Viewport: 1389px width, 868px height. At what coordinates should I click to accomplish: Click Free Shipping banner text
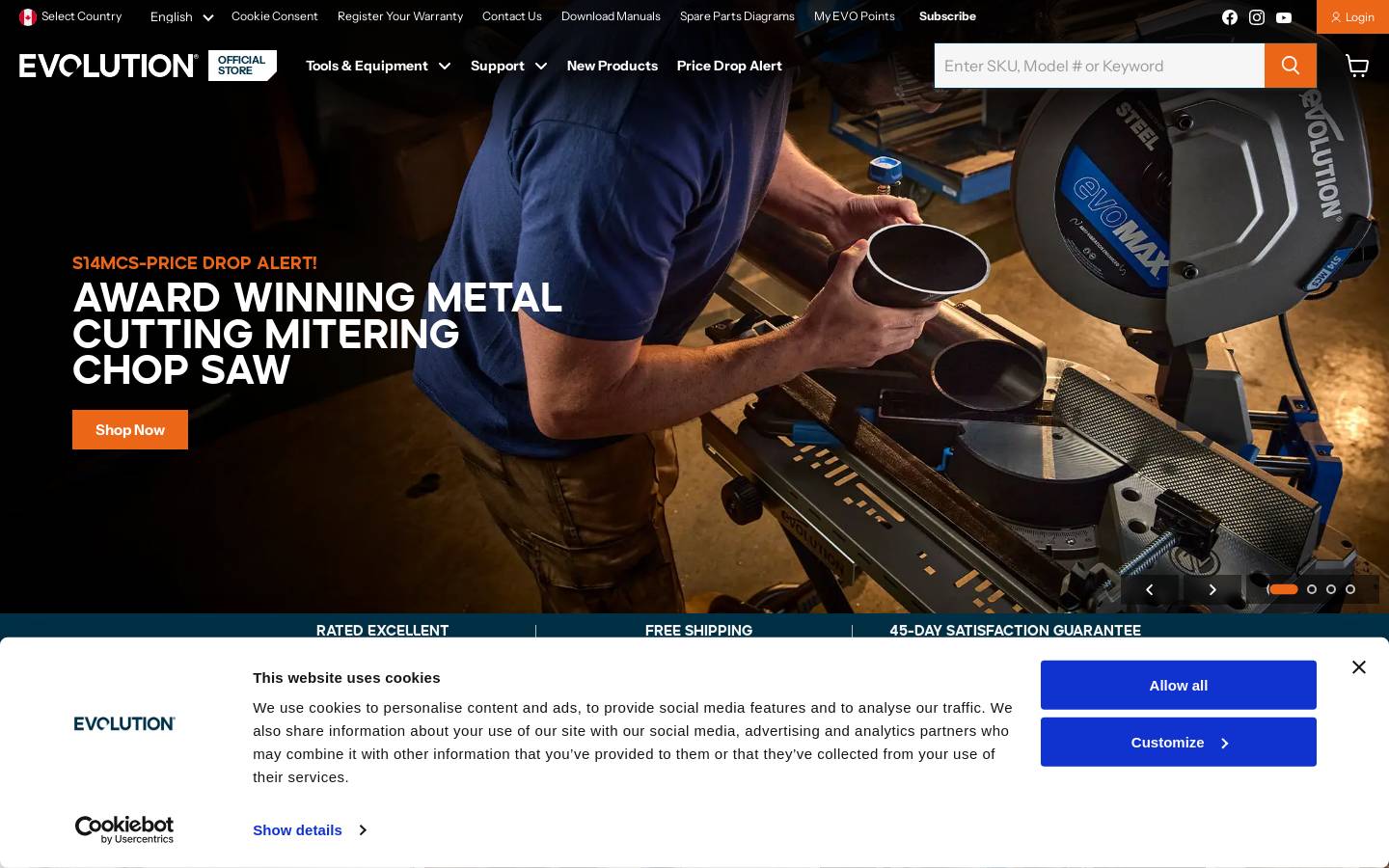click(698, 630)
